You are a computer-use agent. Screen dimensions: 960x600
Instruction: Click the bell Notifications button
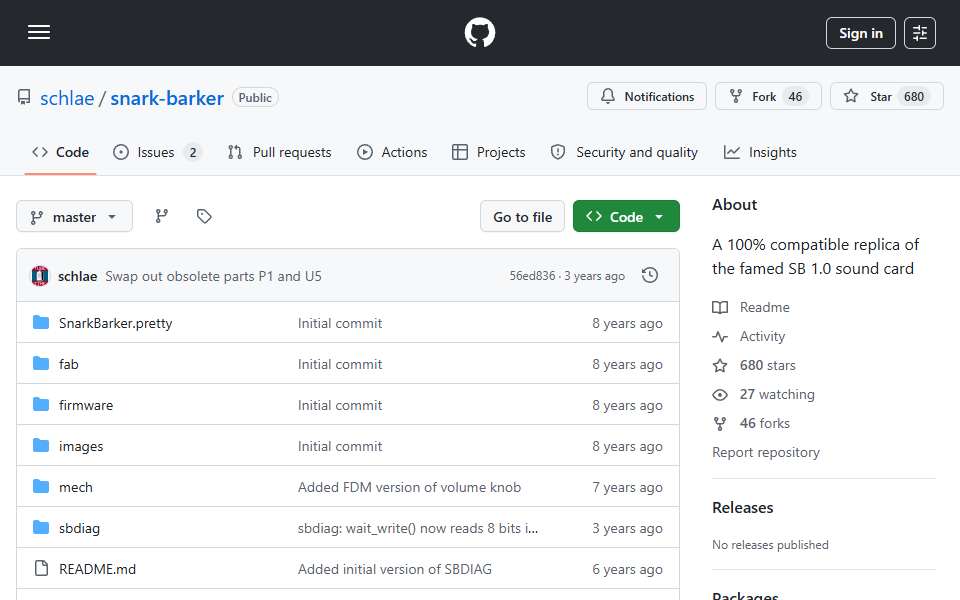pyautogui.click(x=647, y=97)
